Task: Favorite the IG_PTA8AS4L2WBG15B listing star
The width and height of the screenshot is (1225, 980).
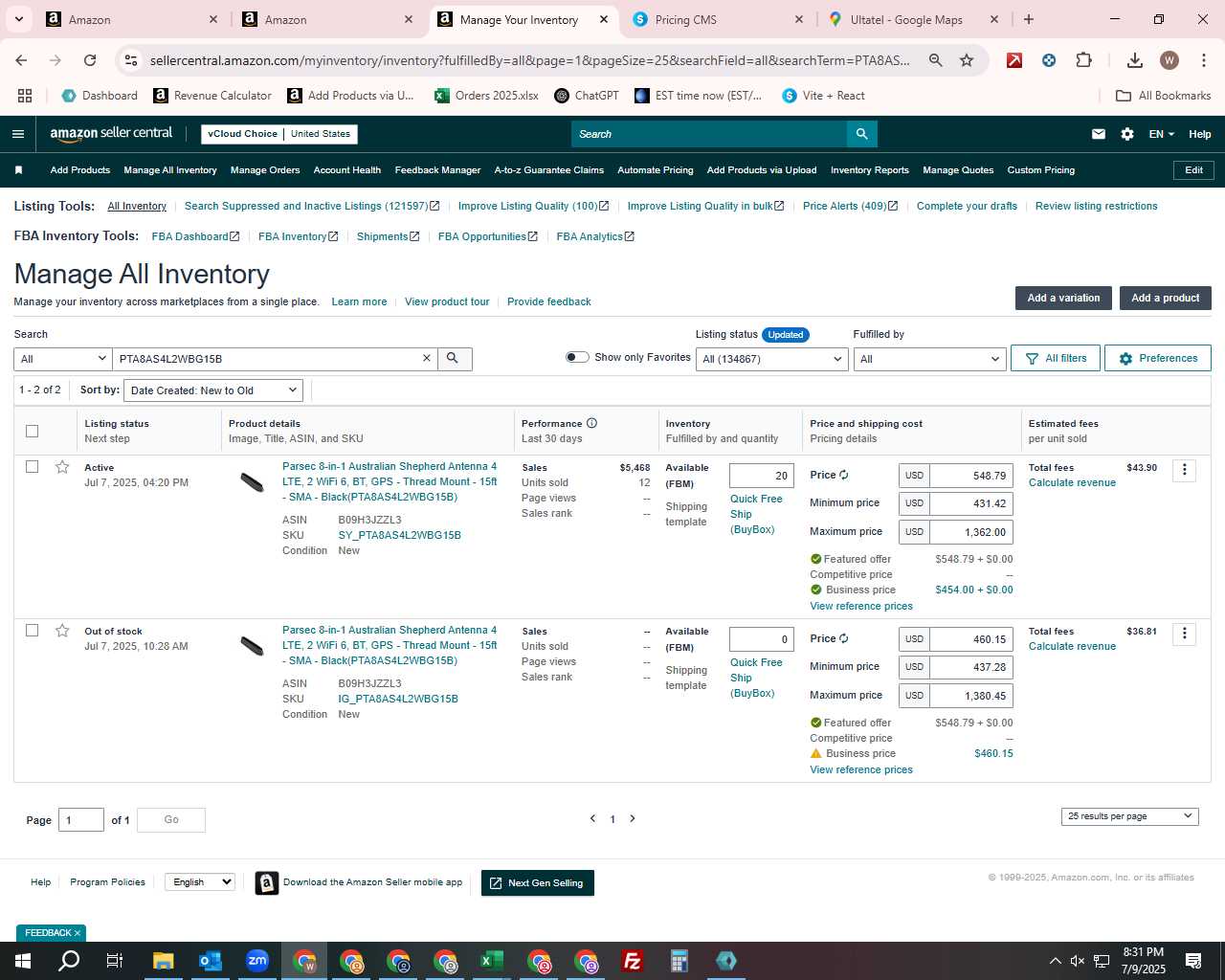Action: tap(62, 631)
